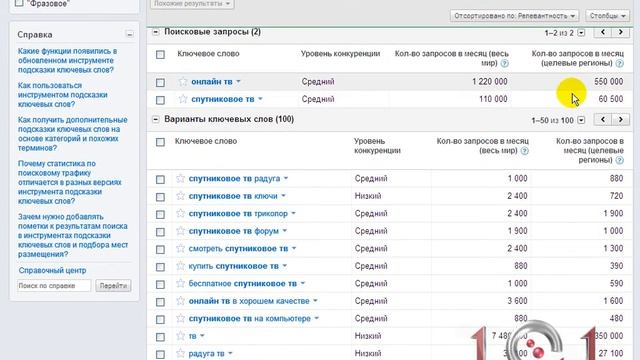Click the 1 220 000 value for 'онлайн тв'
The width and height of the screenshot is (640, 360).
pyautogui.click(x=490, y=82)
